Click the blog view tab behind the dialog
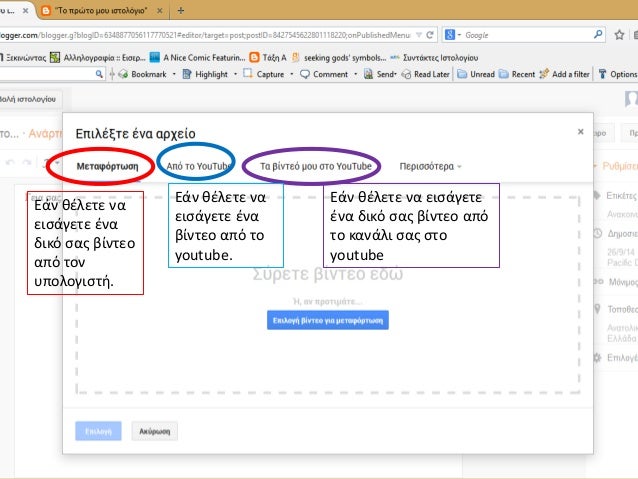Image resolution: width=638 pixels, height=479 pixels. coord(31,99)
